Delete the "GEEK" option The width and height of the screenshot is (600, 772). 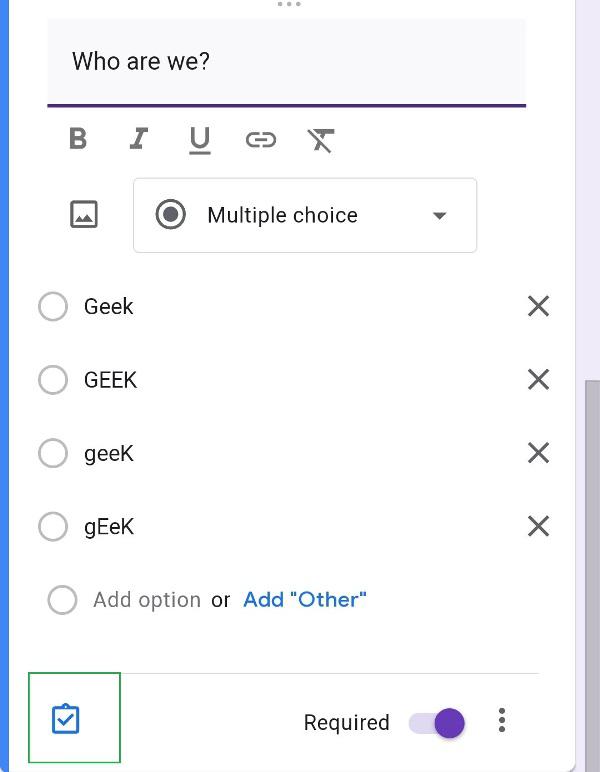click(538, 380)
